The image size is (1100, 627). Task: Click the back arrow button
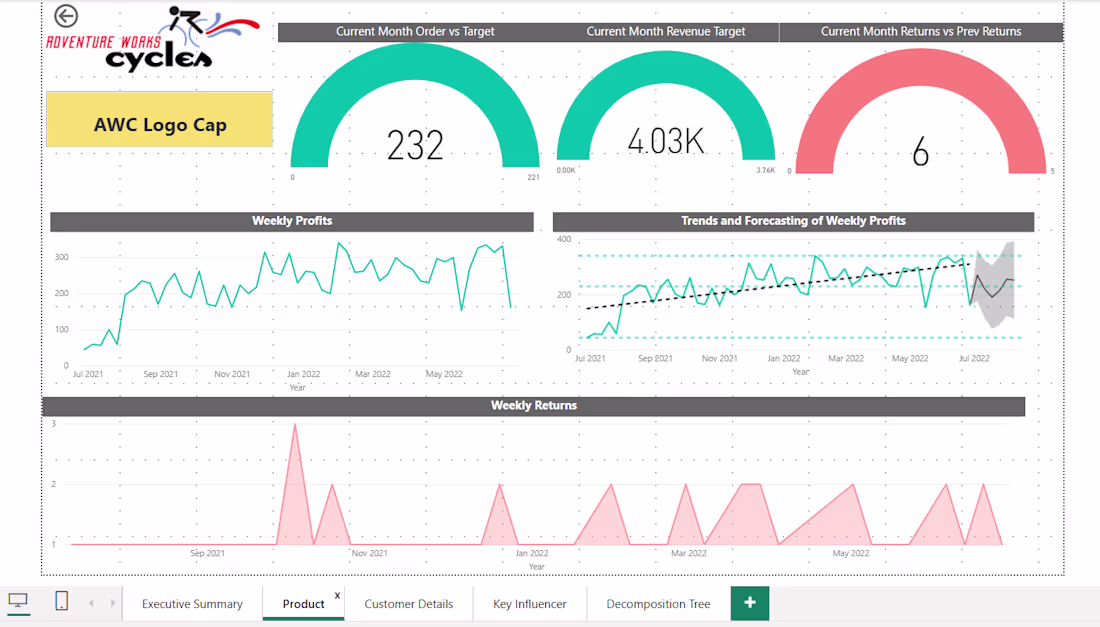(66, 15)
